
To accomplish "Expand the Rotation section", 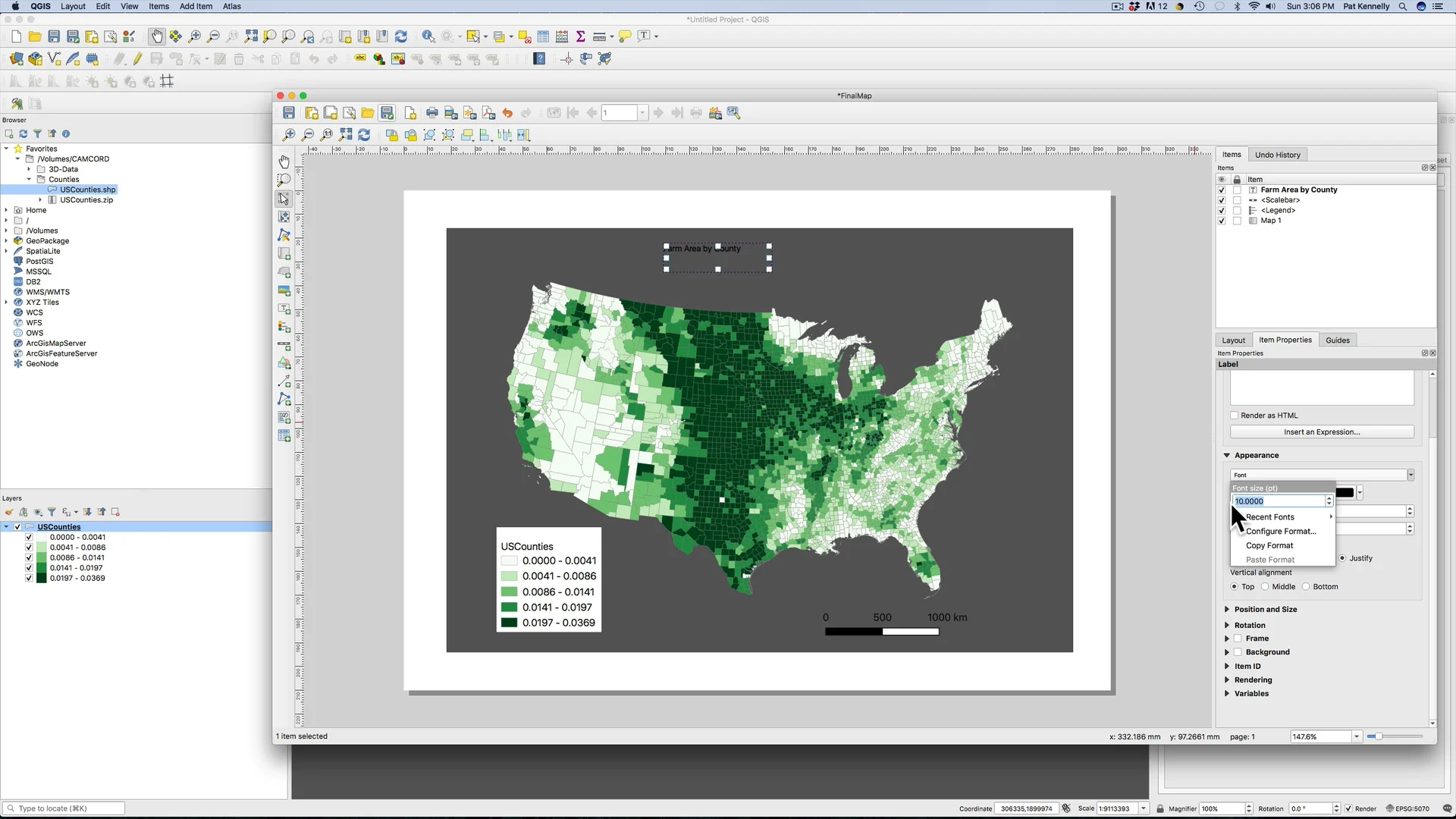I will point(1227,626).
